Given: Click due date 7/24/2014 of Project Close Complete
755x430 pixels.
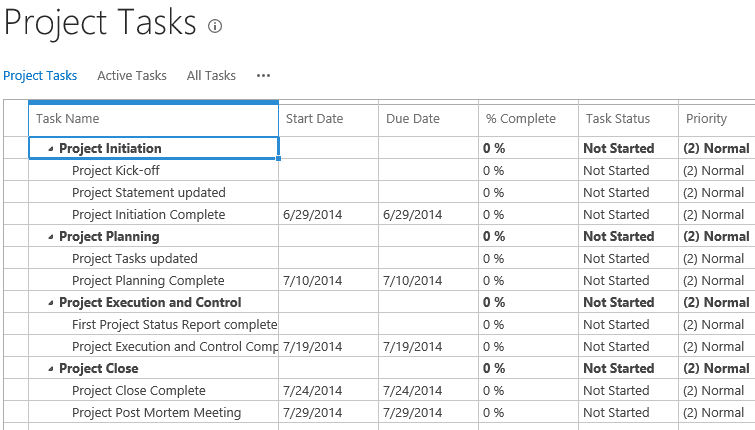Looking at the screenshot, I should 429,391.
